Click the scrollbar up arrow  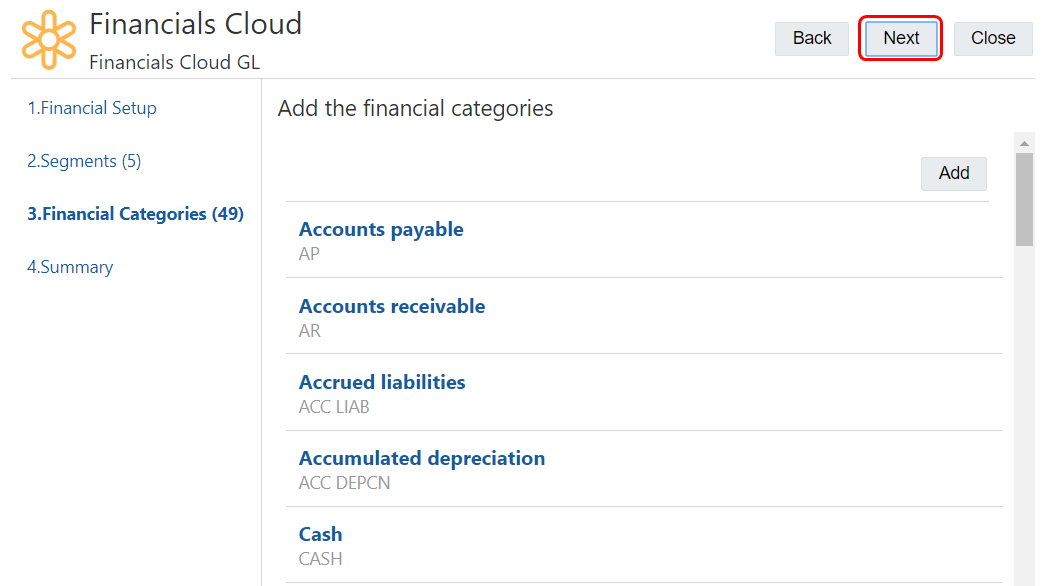[x=1024, y=142]
